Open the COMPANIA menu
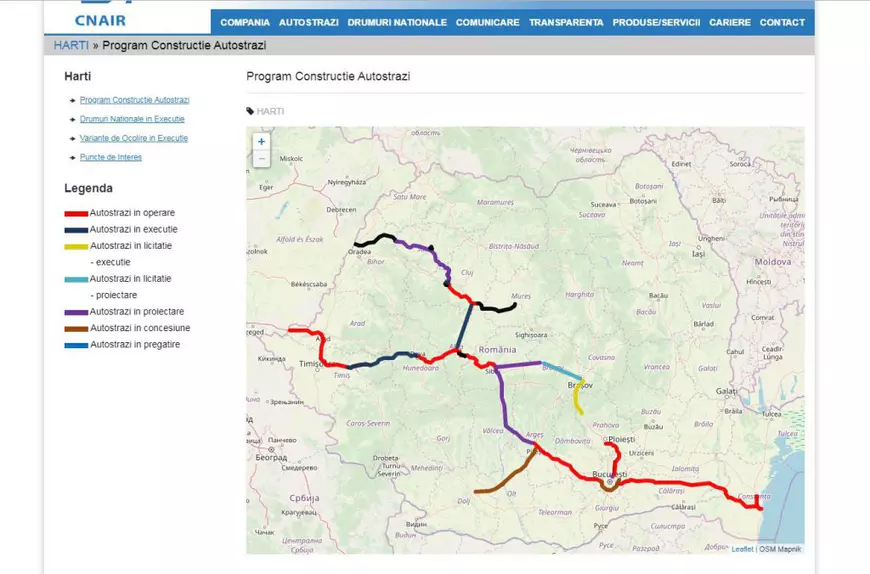Screen dimensions: 870x574 tap(245, 23)
